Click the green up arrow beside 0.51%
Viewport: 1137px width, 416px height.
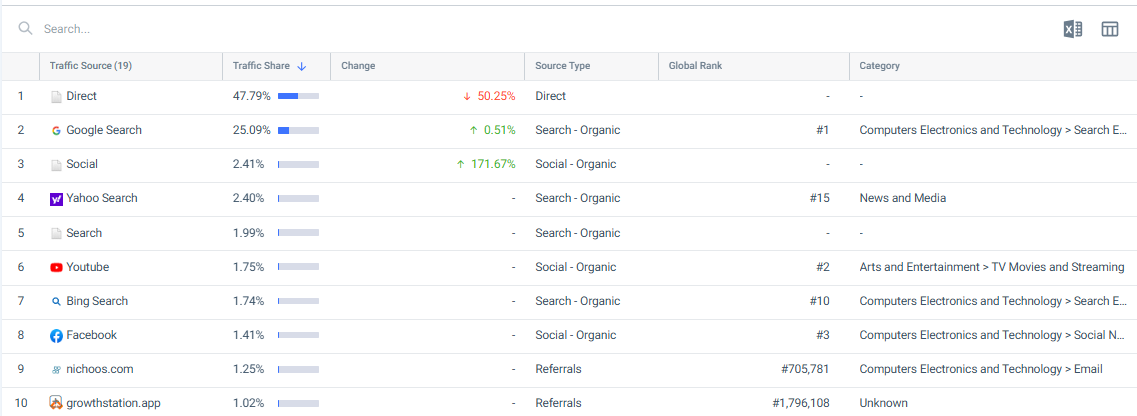(x=473, y=130)
